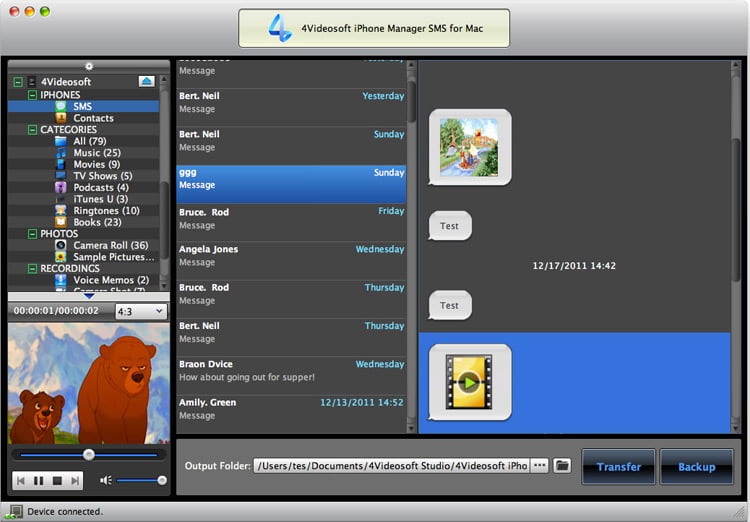
Task: Mute audio with the speaker icon
Action: [x=106, y=480]
